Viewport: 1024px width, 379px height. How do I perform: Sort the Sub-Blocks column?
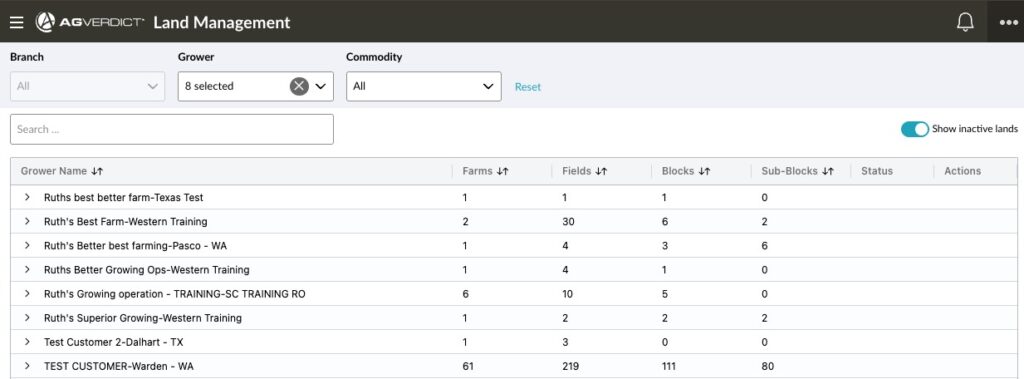(827, 171)
